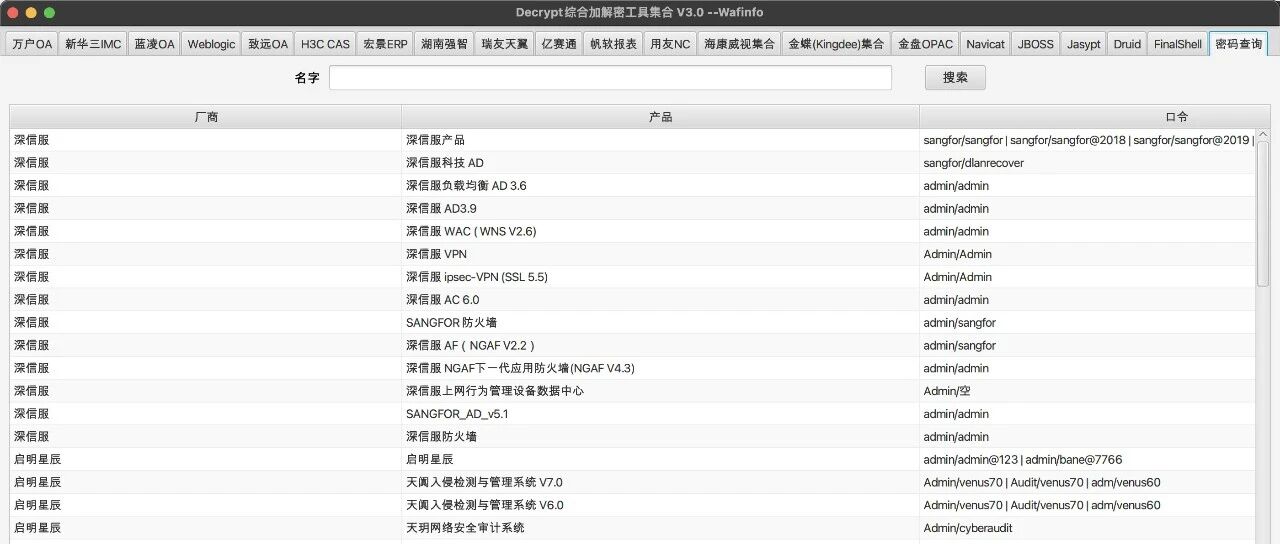Switch to the 湖南强智 tab
This screenshot has width=1280, height=544.
tap(444, 44)
